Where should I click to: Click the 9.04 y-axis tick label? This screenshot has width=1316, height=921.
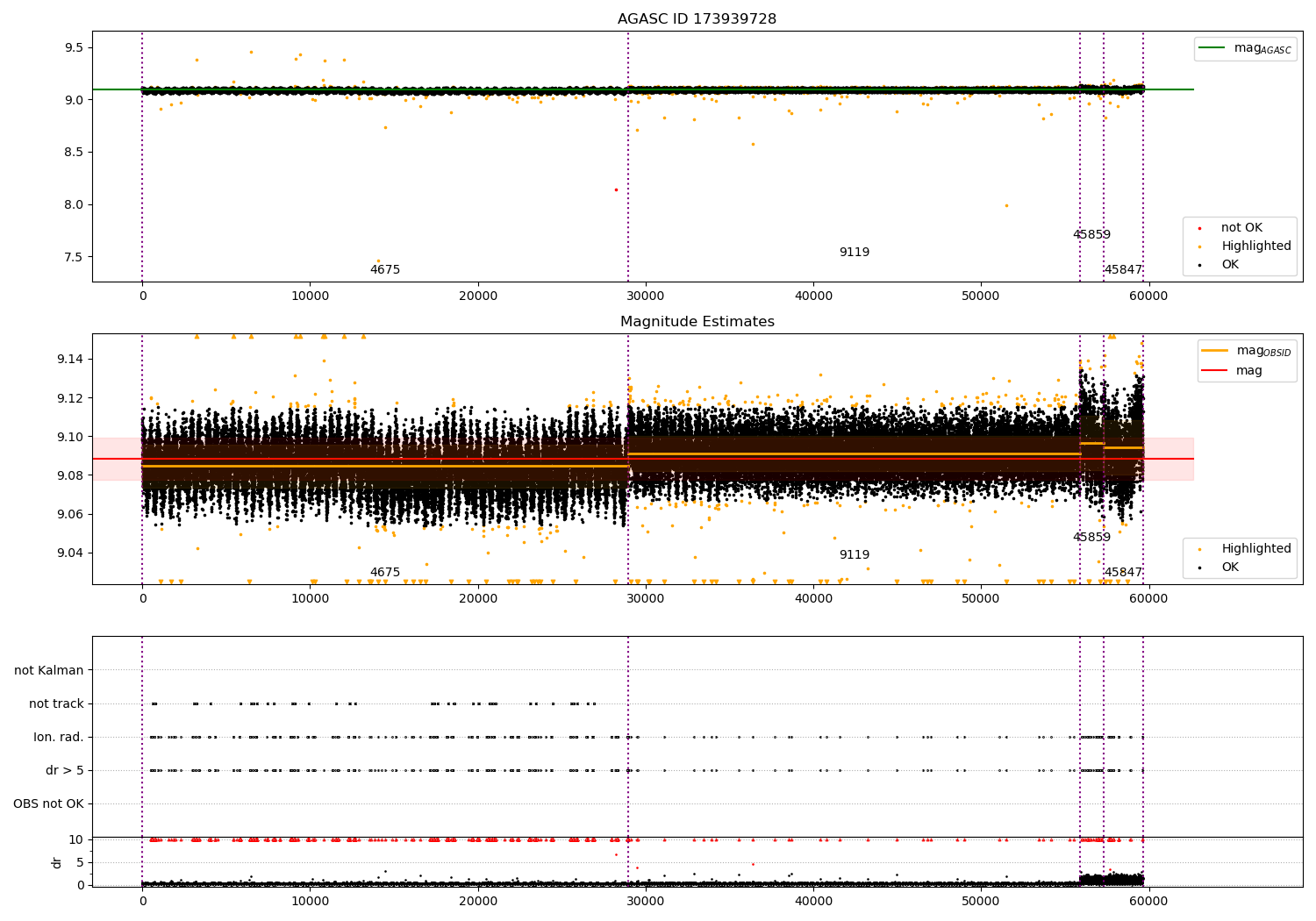pos(70,553)
